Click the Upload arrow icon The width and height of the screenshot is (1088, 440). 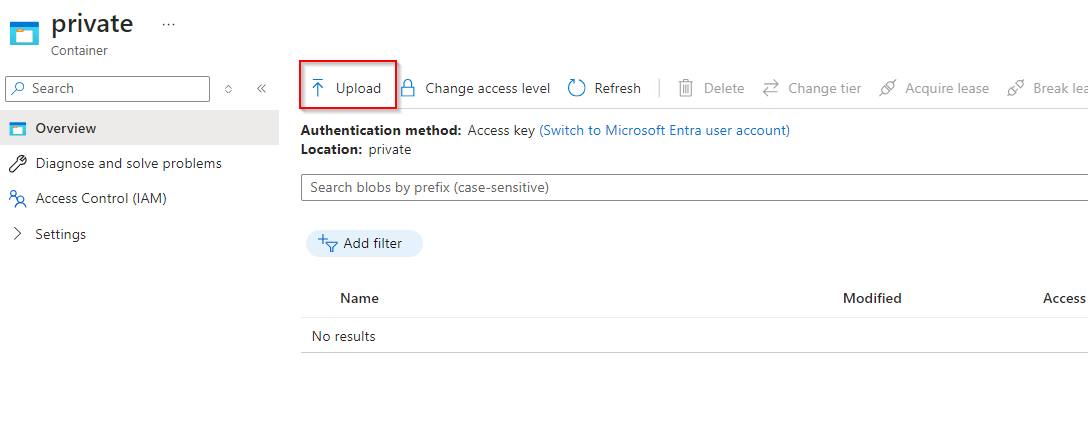(318, 88)
